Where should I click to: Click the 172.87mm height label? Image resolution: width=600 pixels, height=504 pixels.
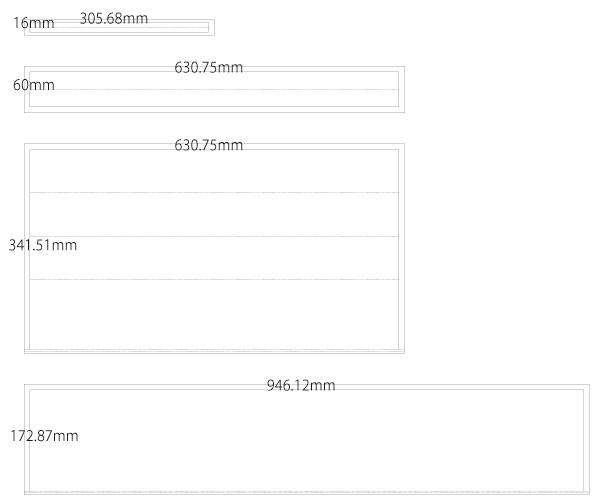coord(44,436)
